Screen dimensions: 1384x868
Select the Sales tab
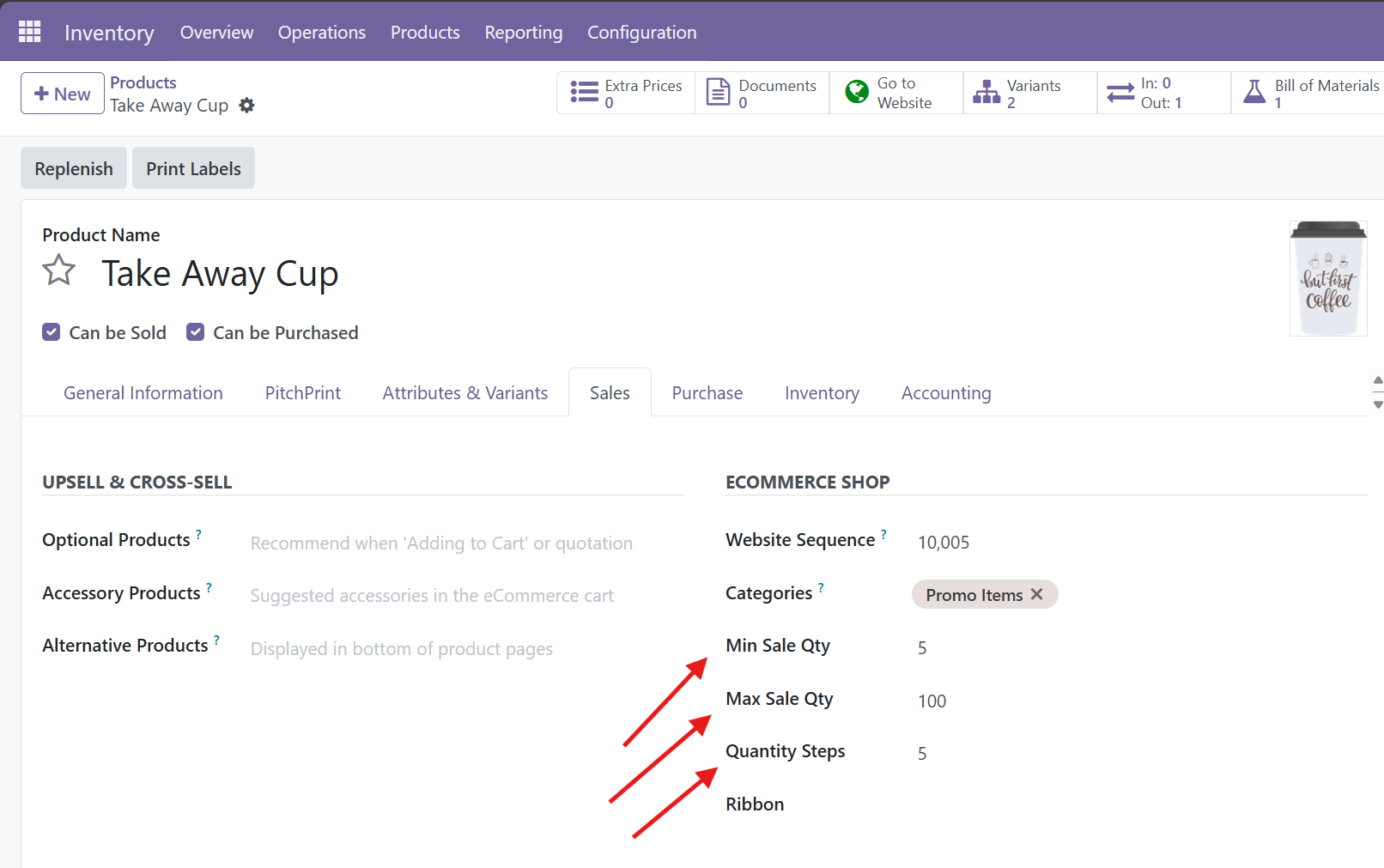[610, 392]
